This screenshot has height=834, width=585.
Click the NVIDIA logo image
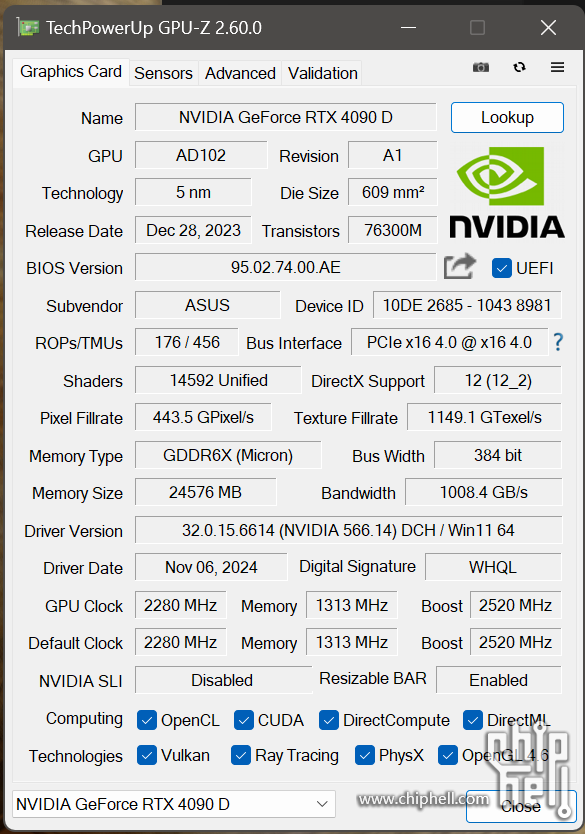tap(507, 192)
